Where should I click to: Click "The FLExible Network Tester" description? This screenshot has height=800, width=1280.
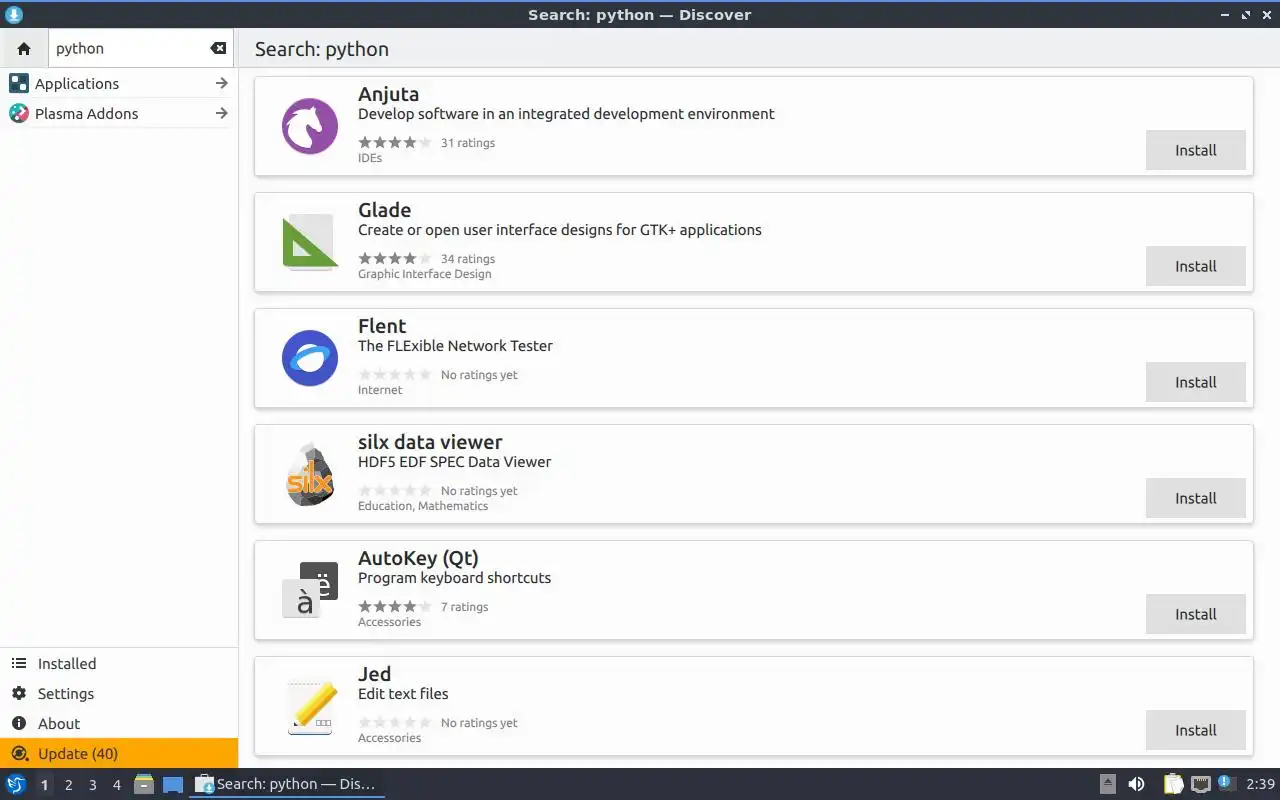455,346
